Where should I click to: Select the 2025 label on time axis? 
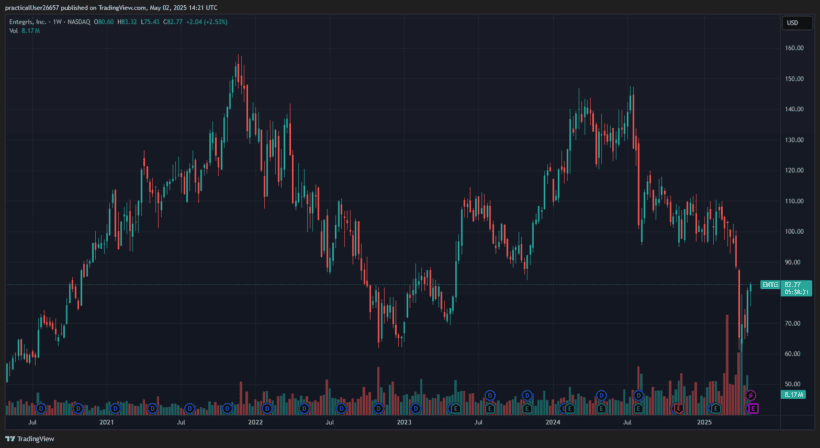click(704, 423)
